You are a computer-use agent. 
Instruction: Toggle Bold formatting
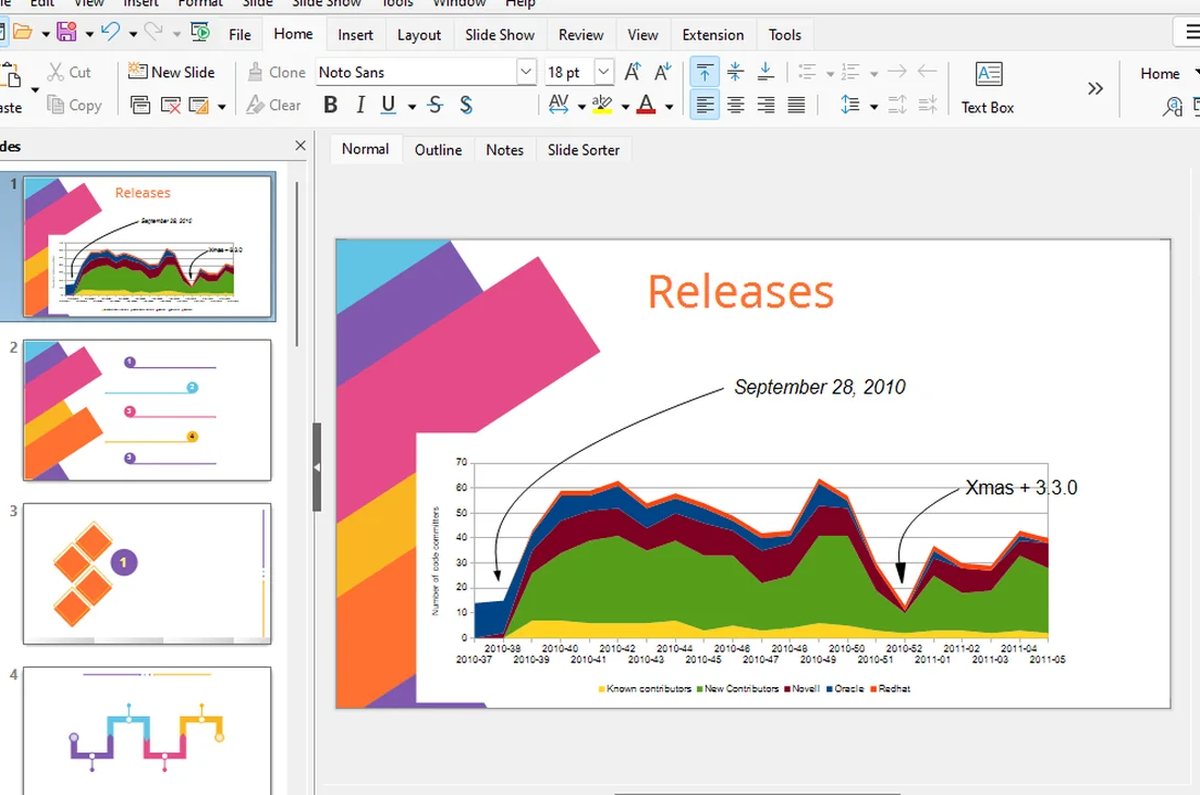click(331, 105)
